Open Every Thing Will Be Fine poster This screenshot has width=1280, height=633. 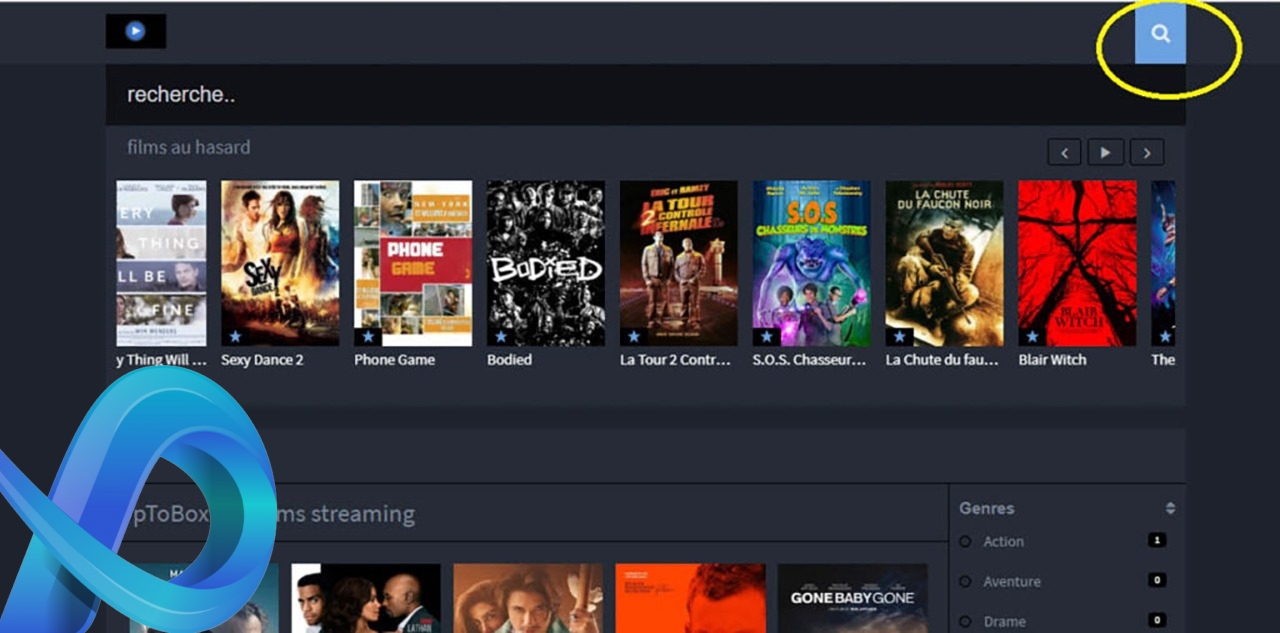(161, 263)
